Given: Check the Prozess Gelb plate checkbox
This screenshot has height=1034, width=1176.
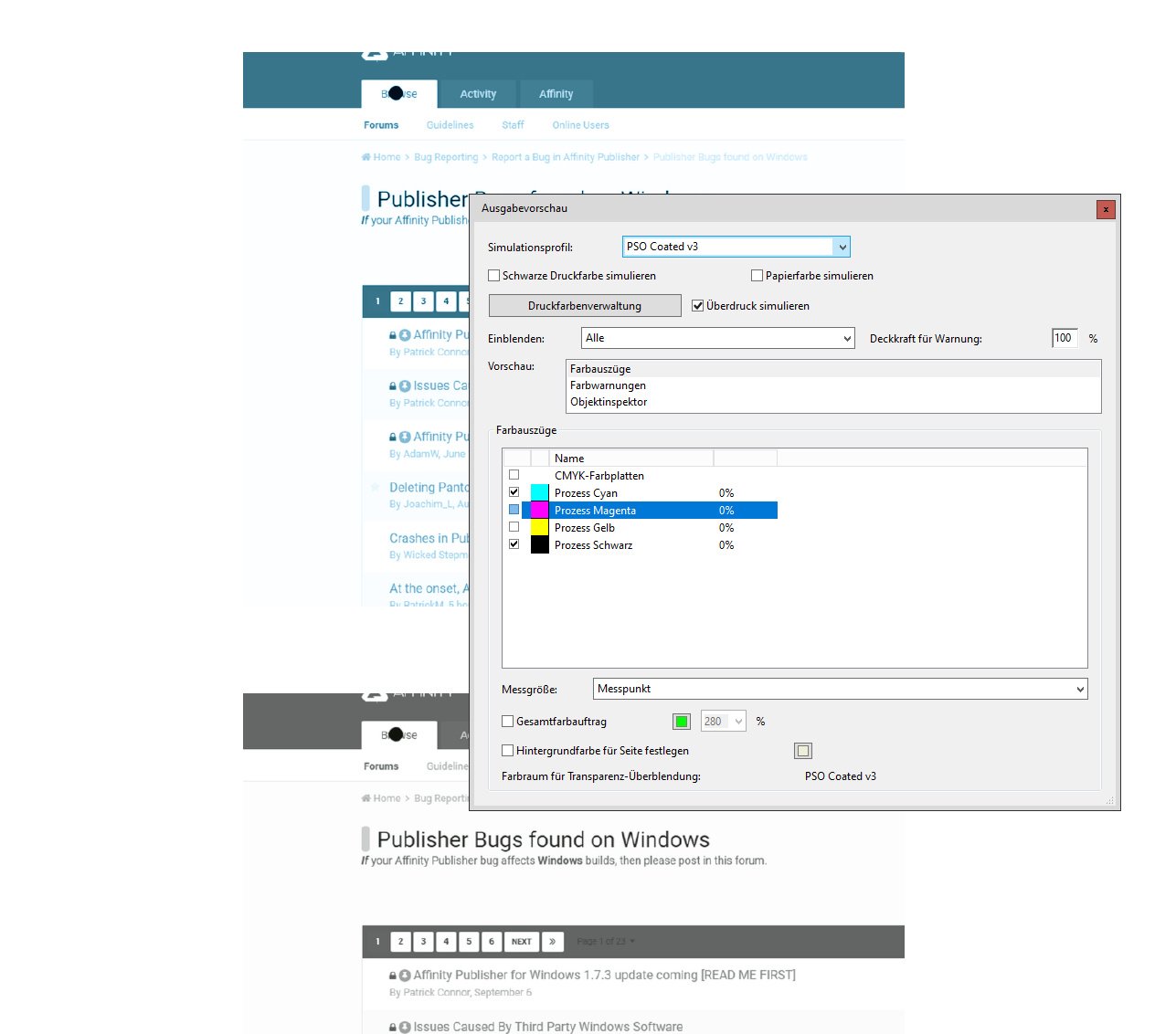Looking at the screenshot, I should (514, 527).
